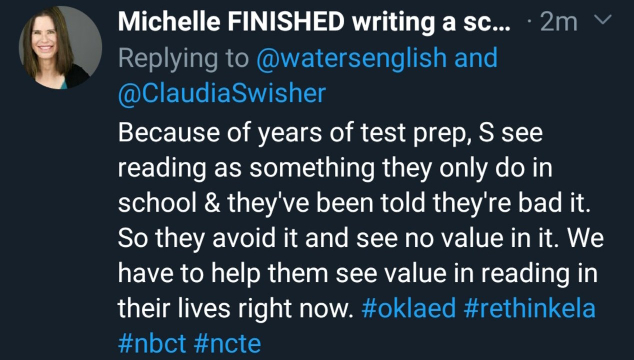
Task: Click the word FINISHED in the display name
Action: [285, 22]
